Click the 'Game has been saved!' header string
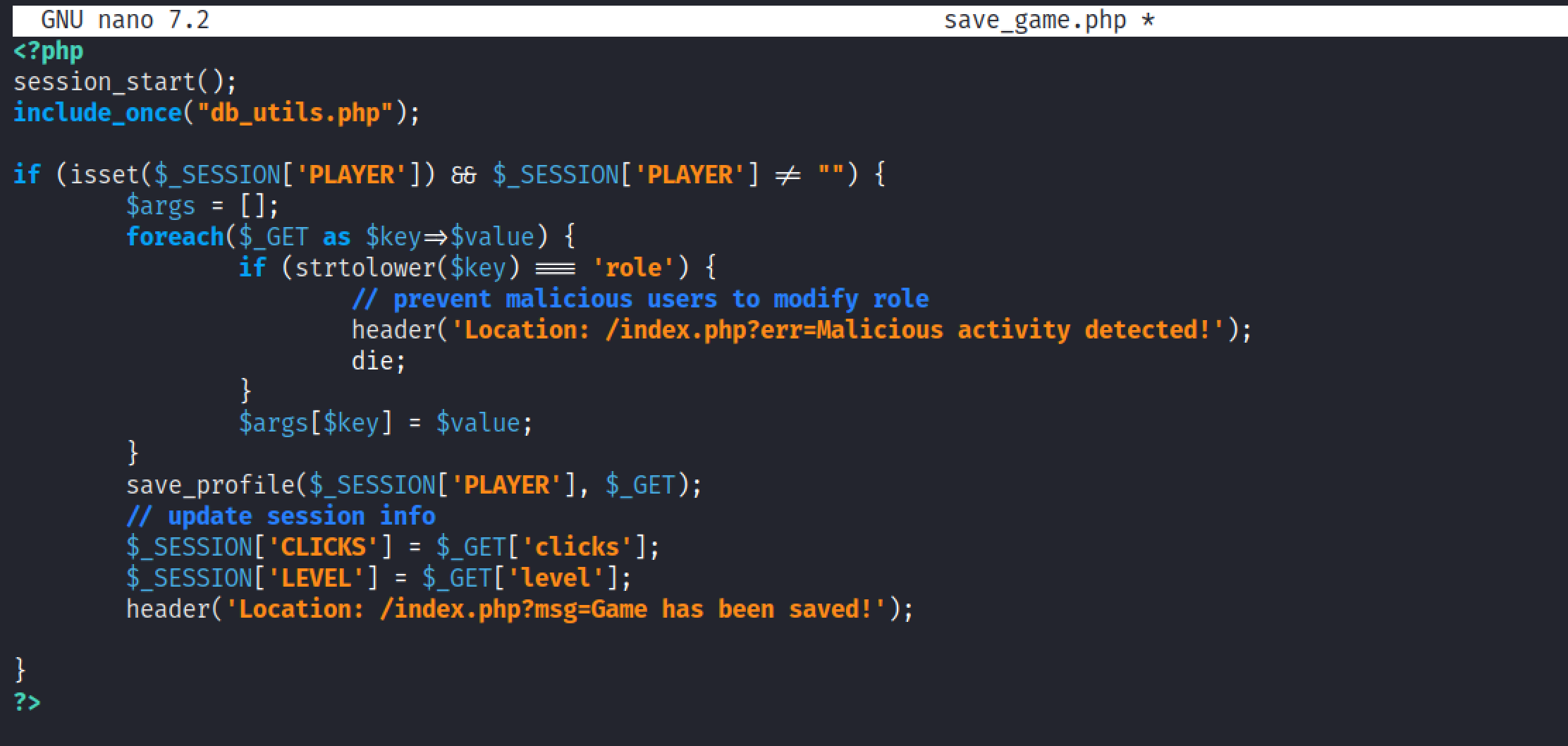Viewport: 1568px width, 746px height. point(556,609)
